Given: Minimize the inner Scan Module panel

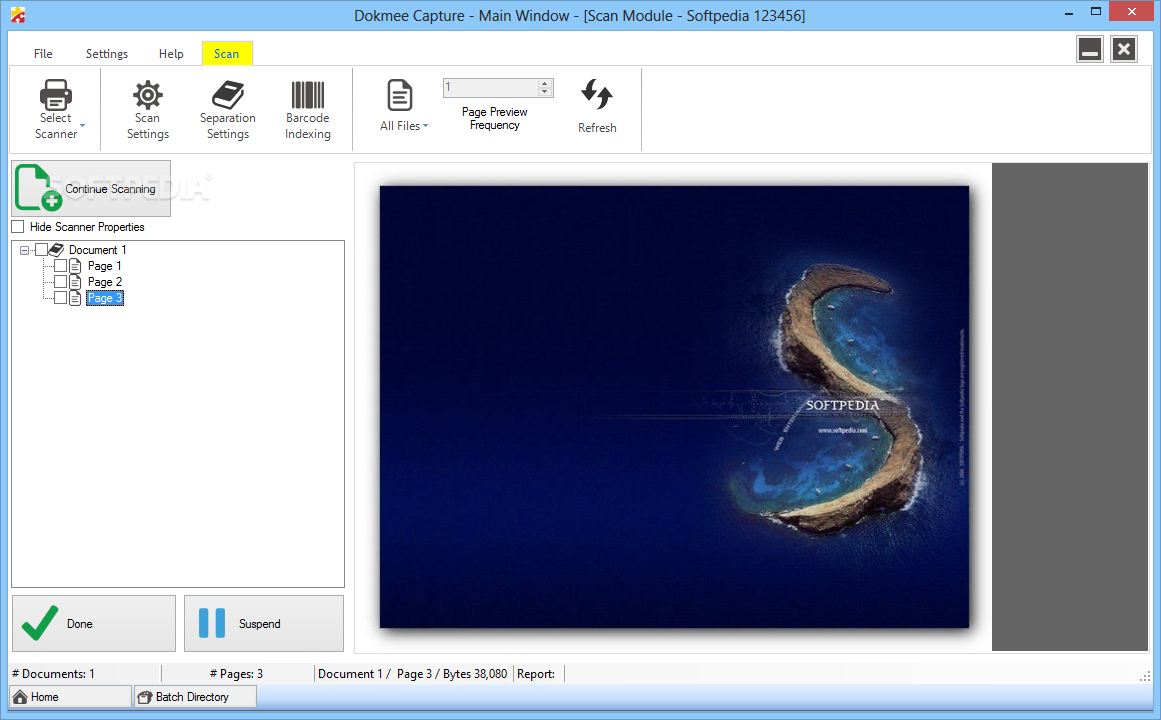Looking at the screenshot, I should 1090,50.
